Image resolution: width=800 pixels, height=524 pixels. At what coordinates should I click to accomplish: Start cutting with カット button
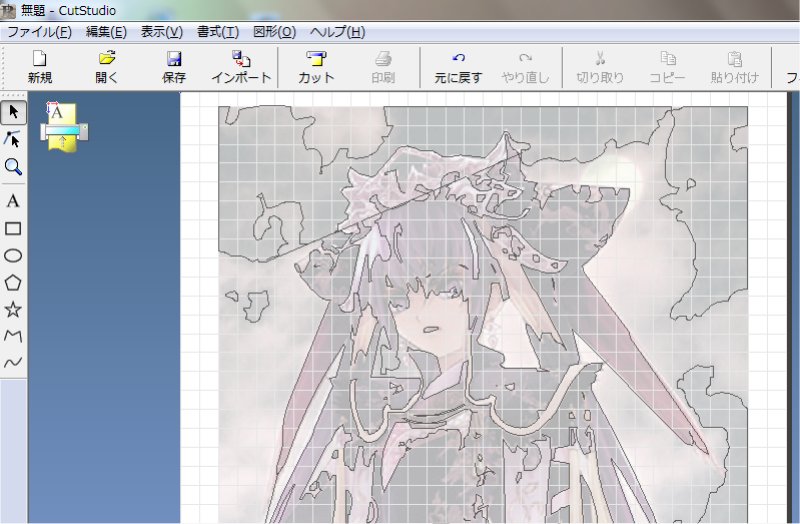pos(316,67)
